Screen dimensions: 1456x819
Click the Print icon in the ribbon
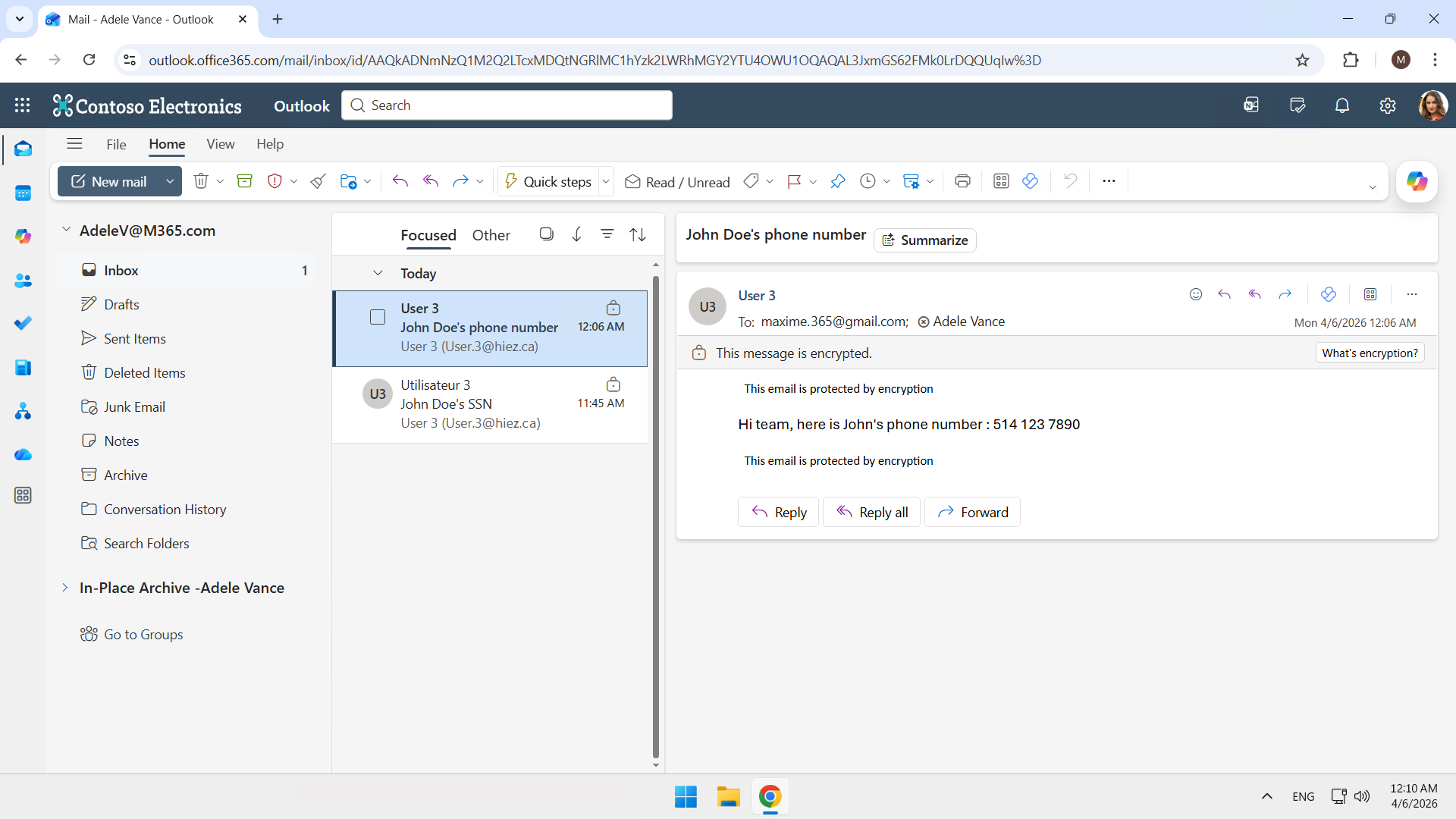coord(962,181)
